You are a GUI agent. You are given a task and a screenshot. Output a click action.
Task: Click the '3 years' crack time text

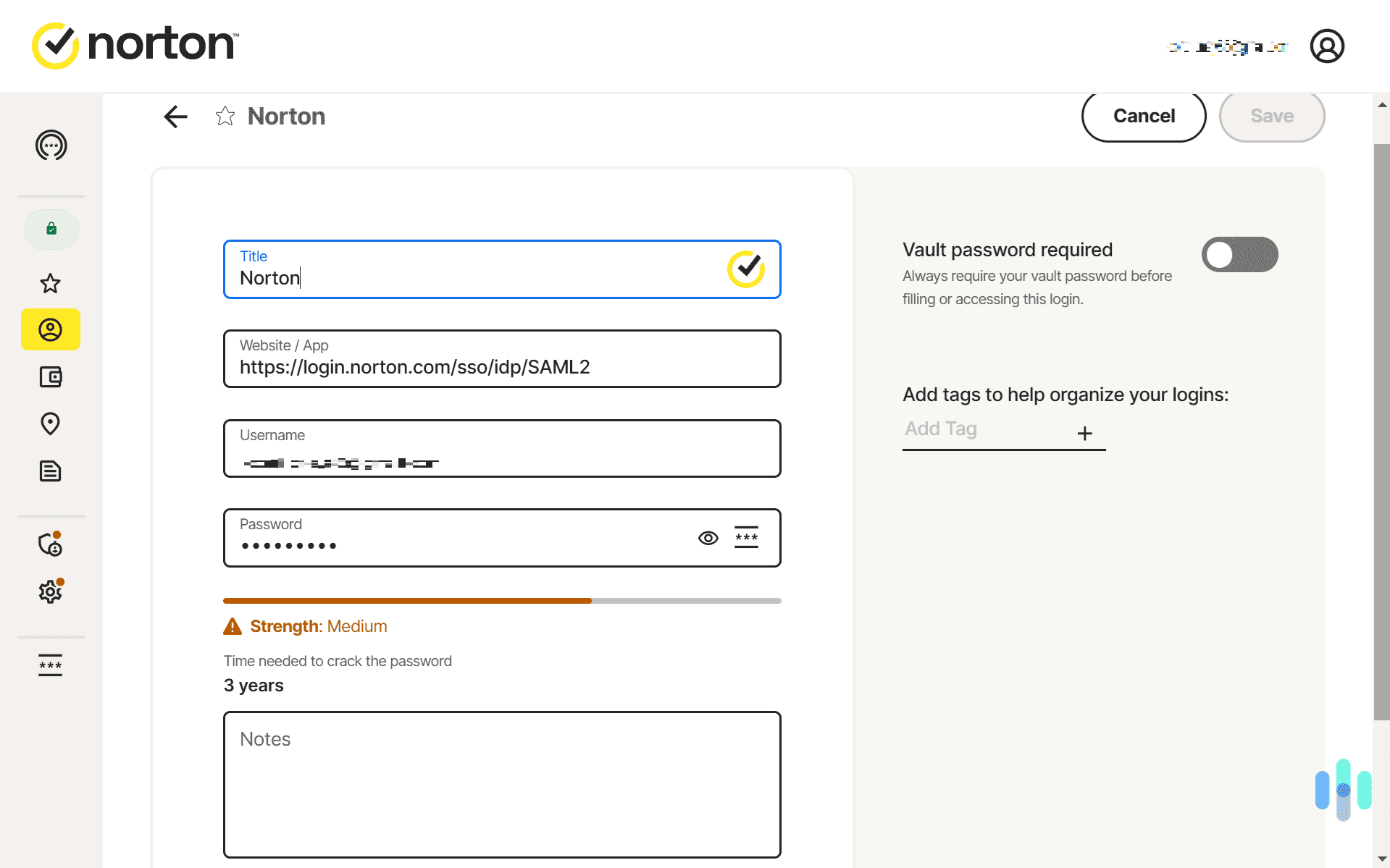coord(254,686)
